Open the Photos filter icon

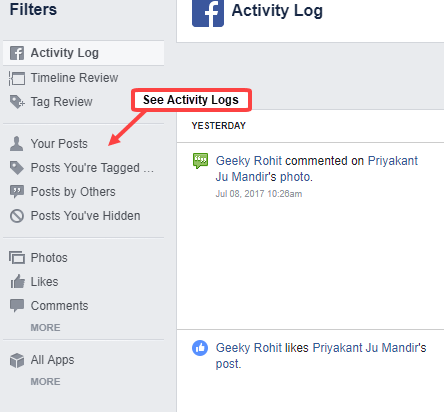point(17,258)
